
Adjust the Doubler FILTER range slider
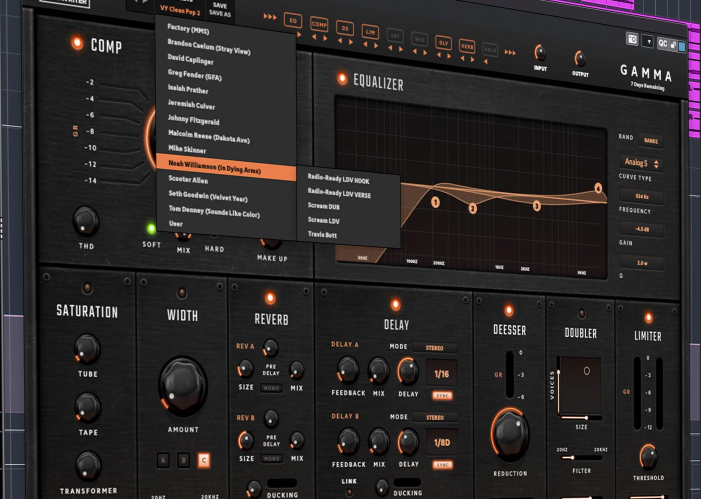pos(581,458)
